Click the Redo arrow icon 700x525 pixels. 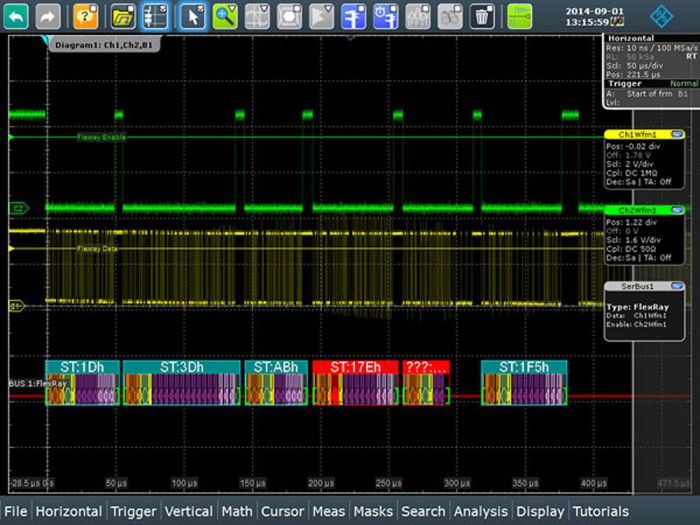tap(48, 17)
